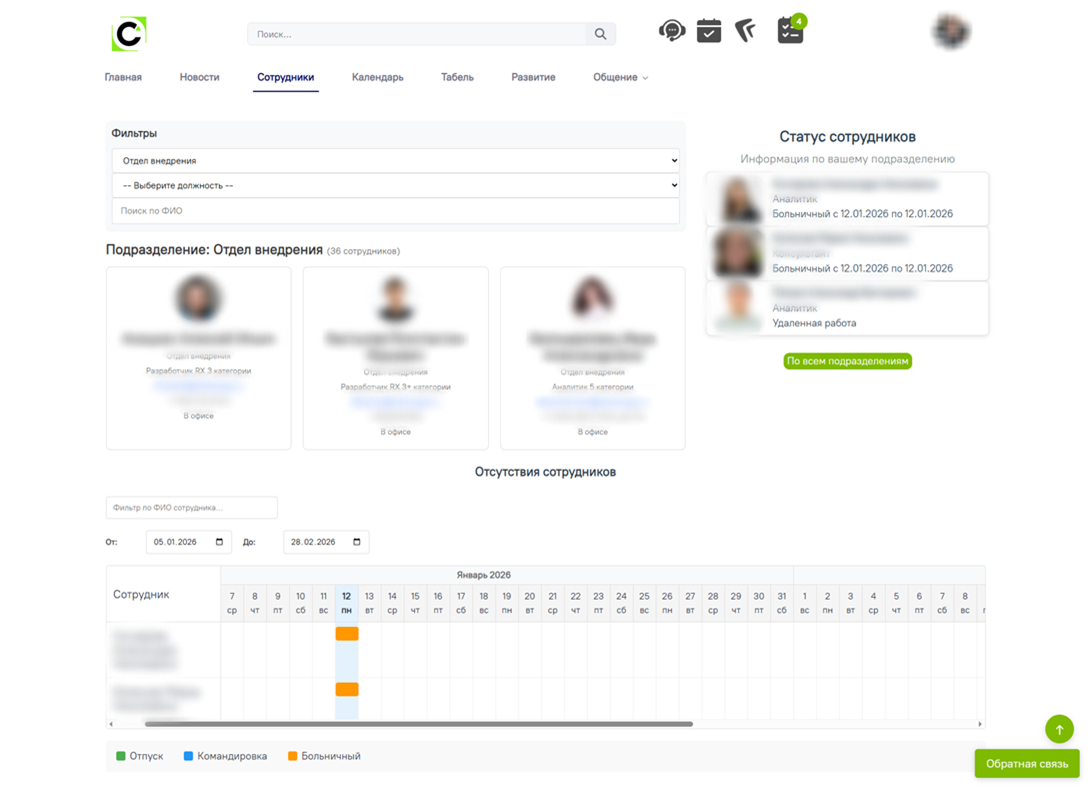Open the user profile avatar

pos(950,32)
